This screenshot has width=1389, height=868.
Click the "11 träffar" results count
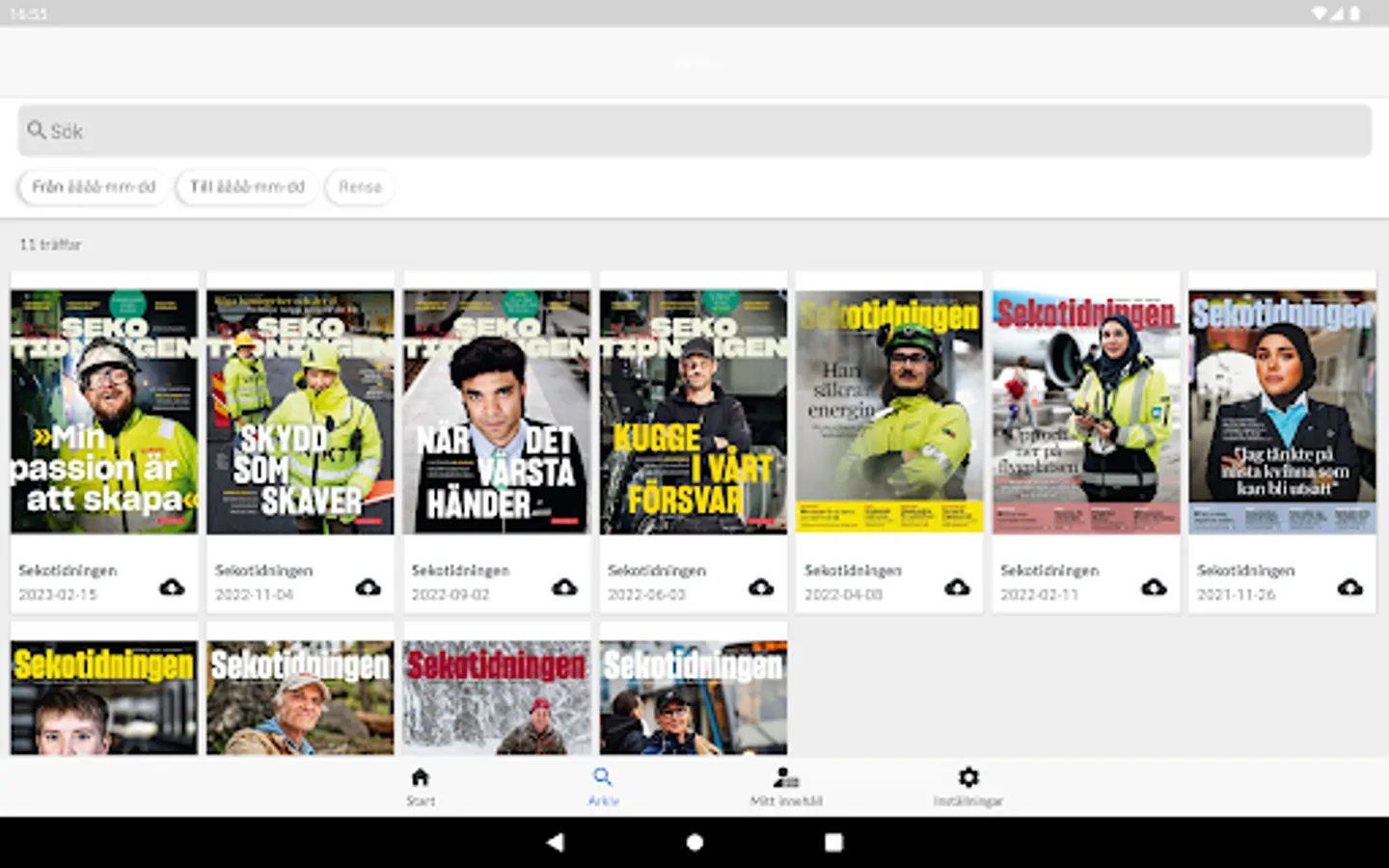point(50,245)
